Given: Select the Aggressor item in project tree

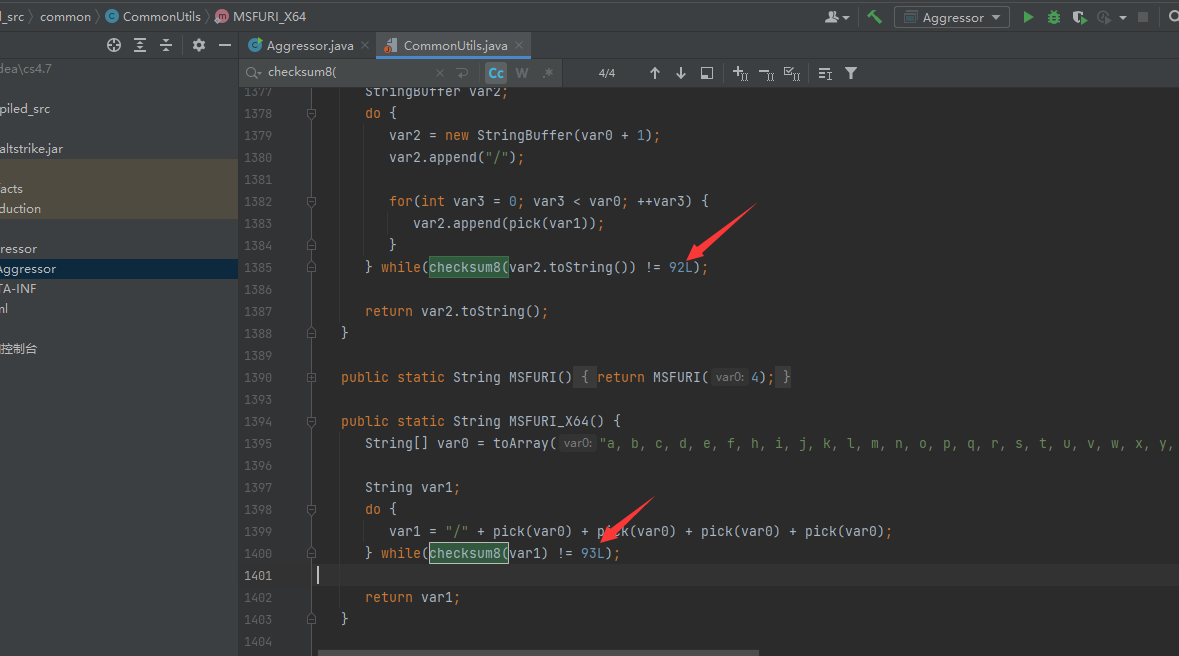Looking at the screenshot, I should tap(27, 269).
